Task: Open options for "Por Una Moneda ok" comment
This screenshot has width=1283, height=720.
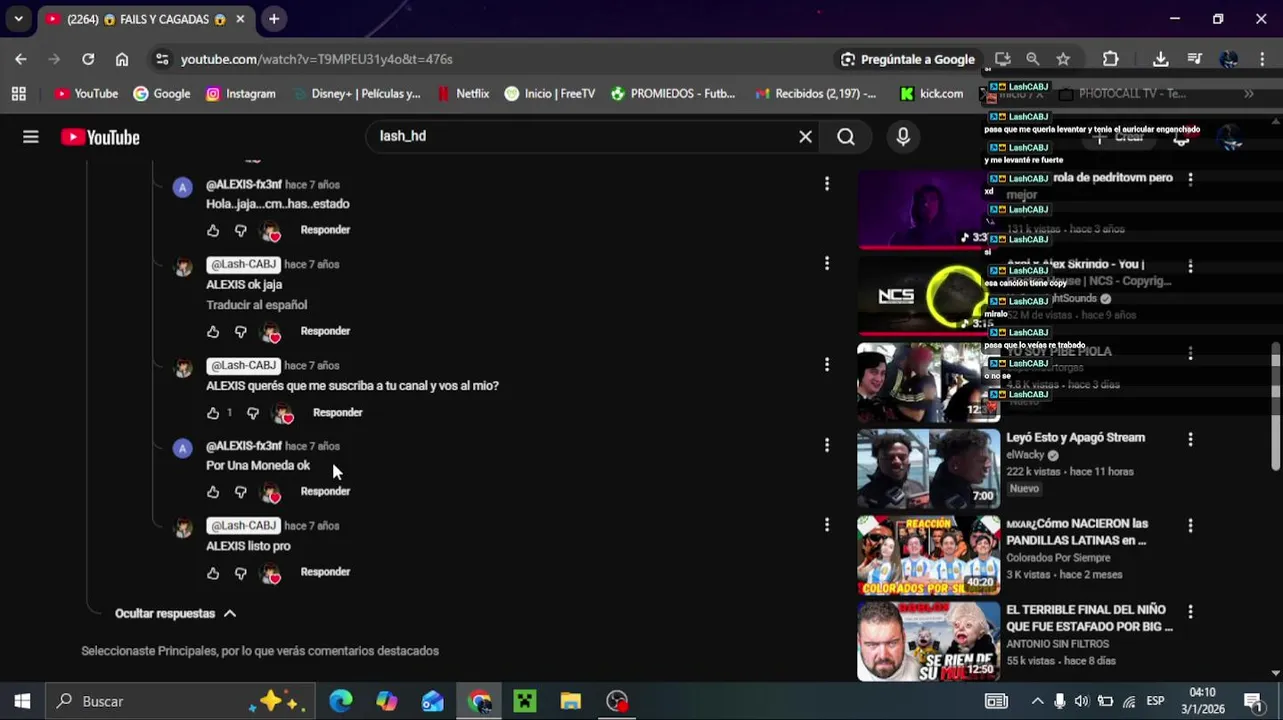Action: pyautogui.click(x=826, y=445)
